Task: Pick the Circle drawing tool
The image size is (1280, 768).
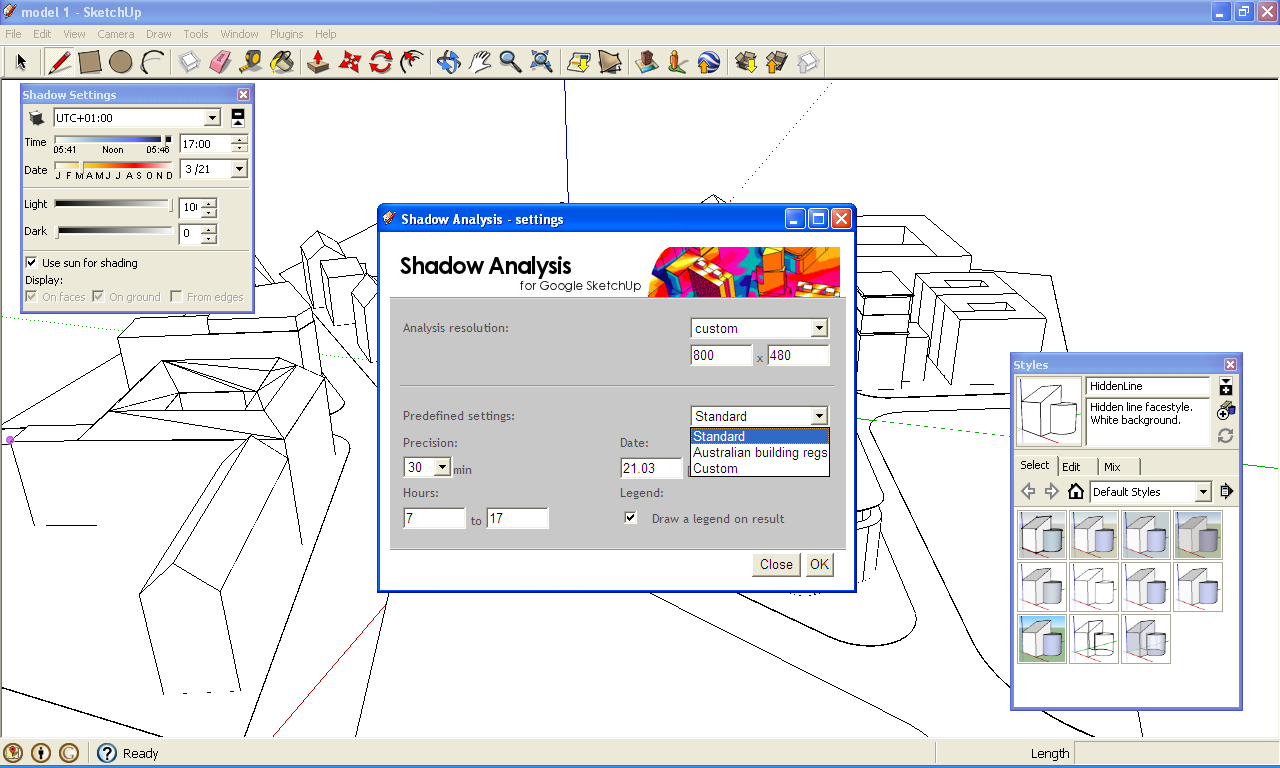Action: coord(120,62)
